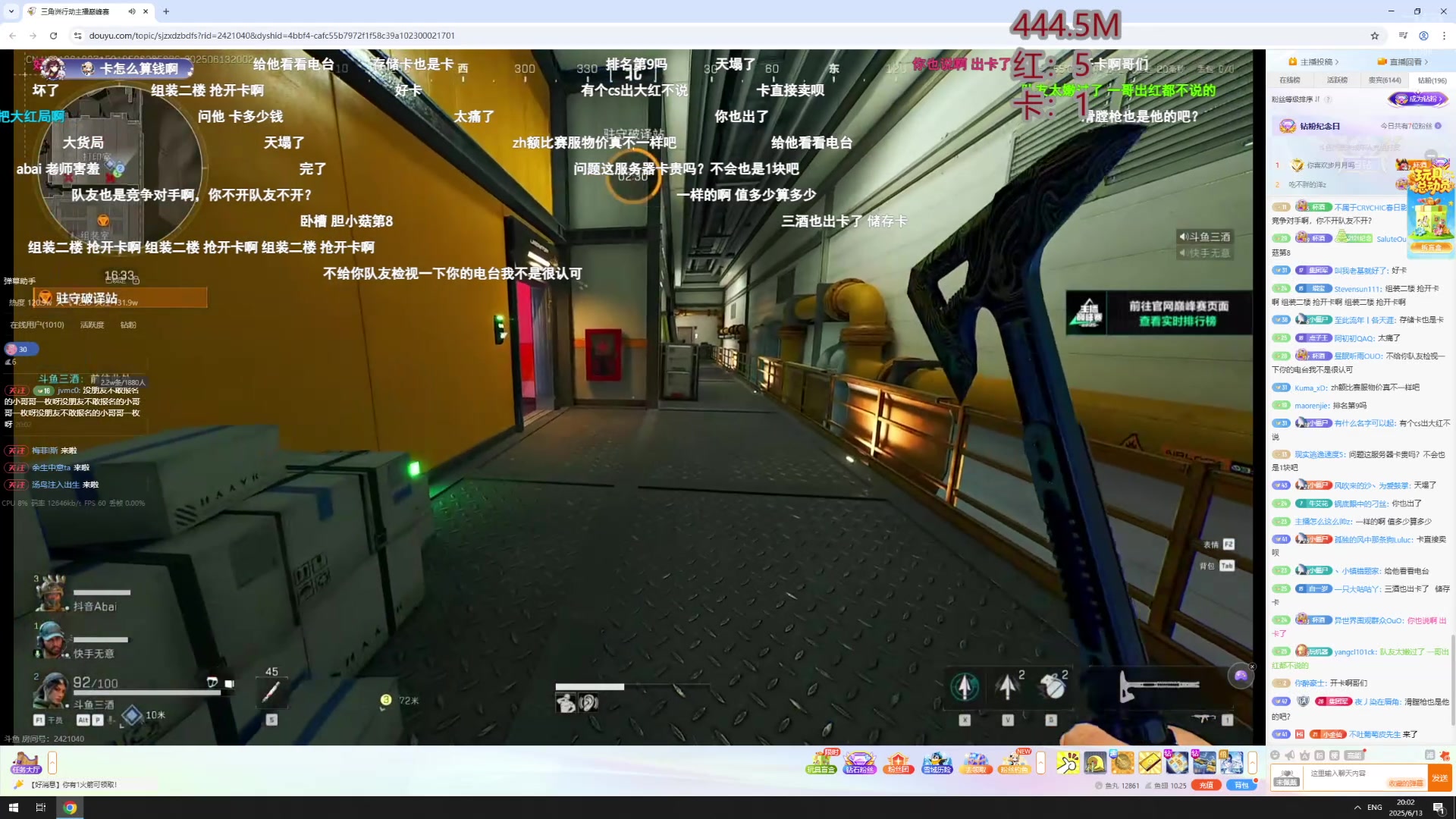Open the emoji picker in chat
This screenshot has height=819, width=1456.
1276,755
